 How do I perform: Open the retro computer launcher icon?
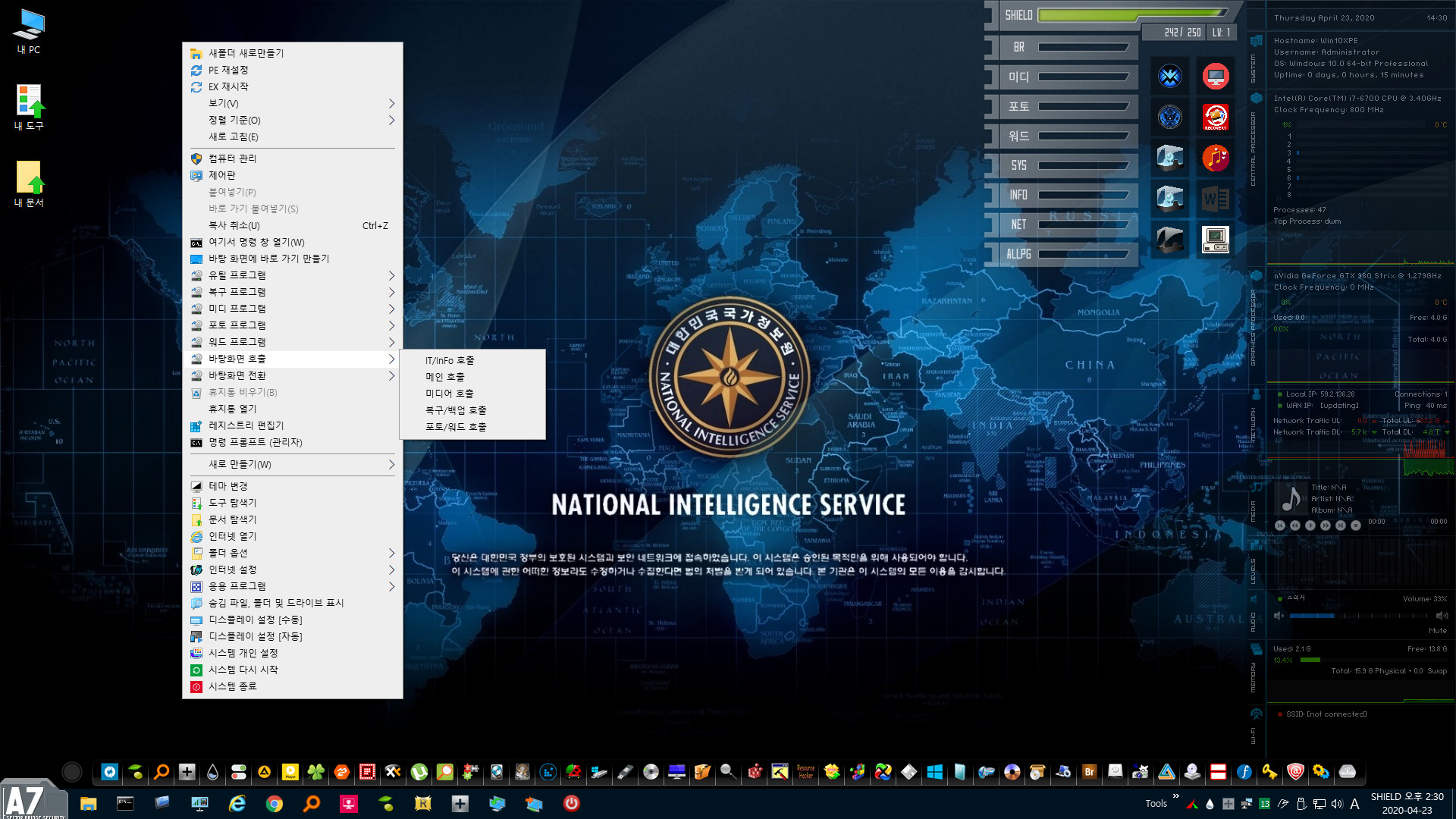[1216, 240]
